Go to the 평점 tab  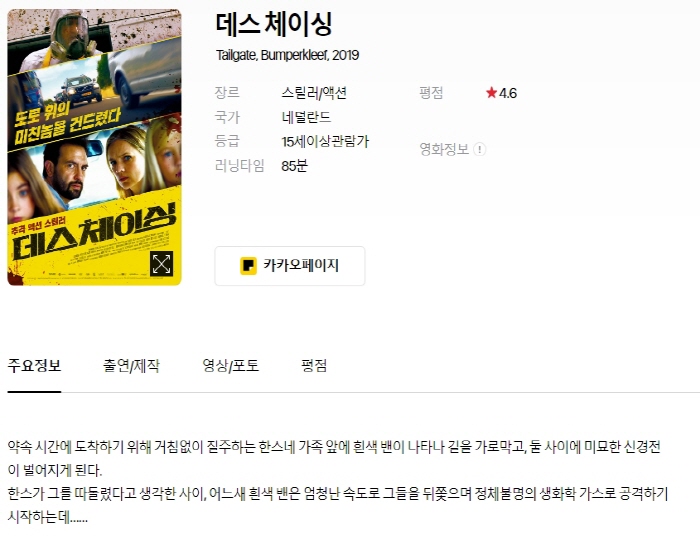[314, 366]
